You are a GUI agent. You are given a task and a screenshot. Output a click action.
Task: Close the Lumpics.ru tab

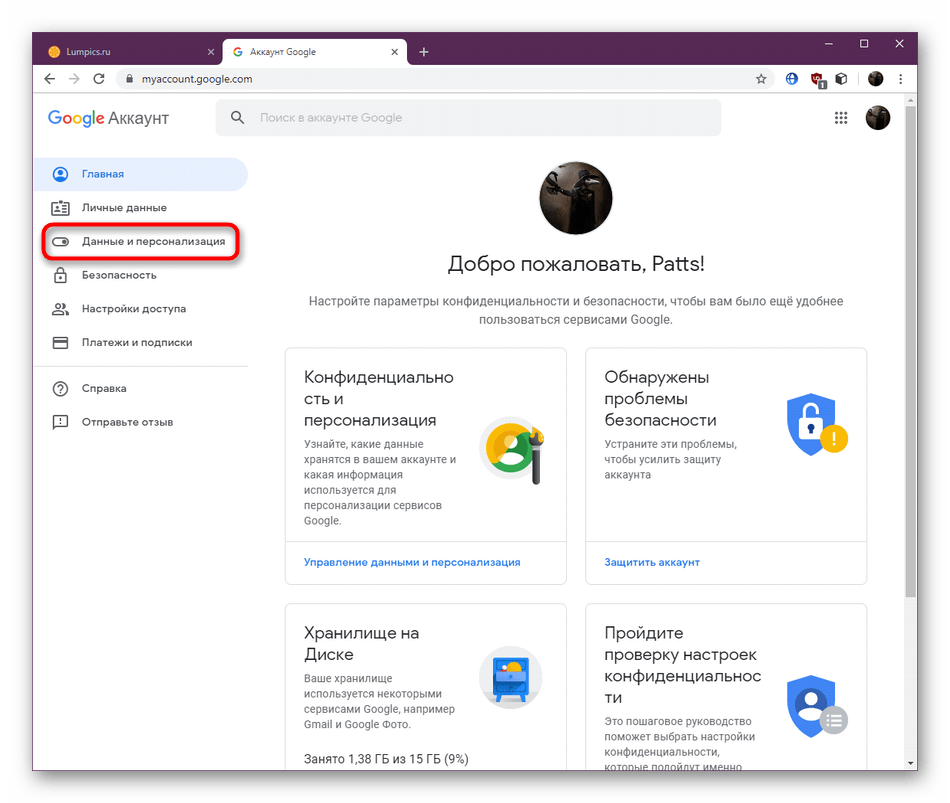[x=211, y=52]
